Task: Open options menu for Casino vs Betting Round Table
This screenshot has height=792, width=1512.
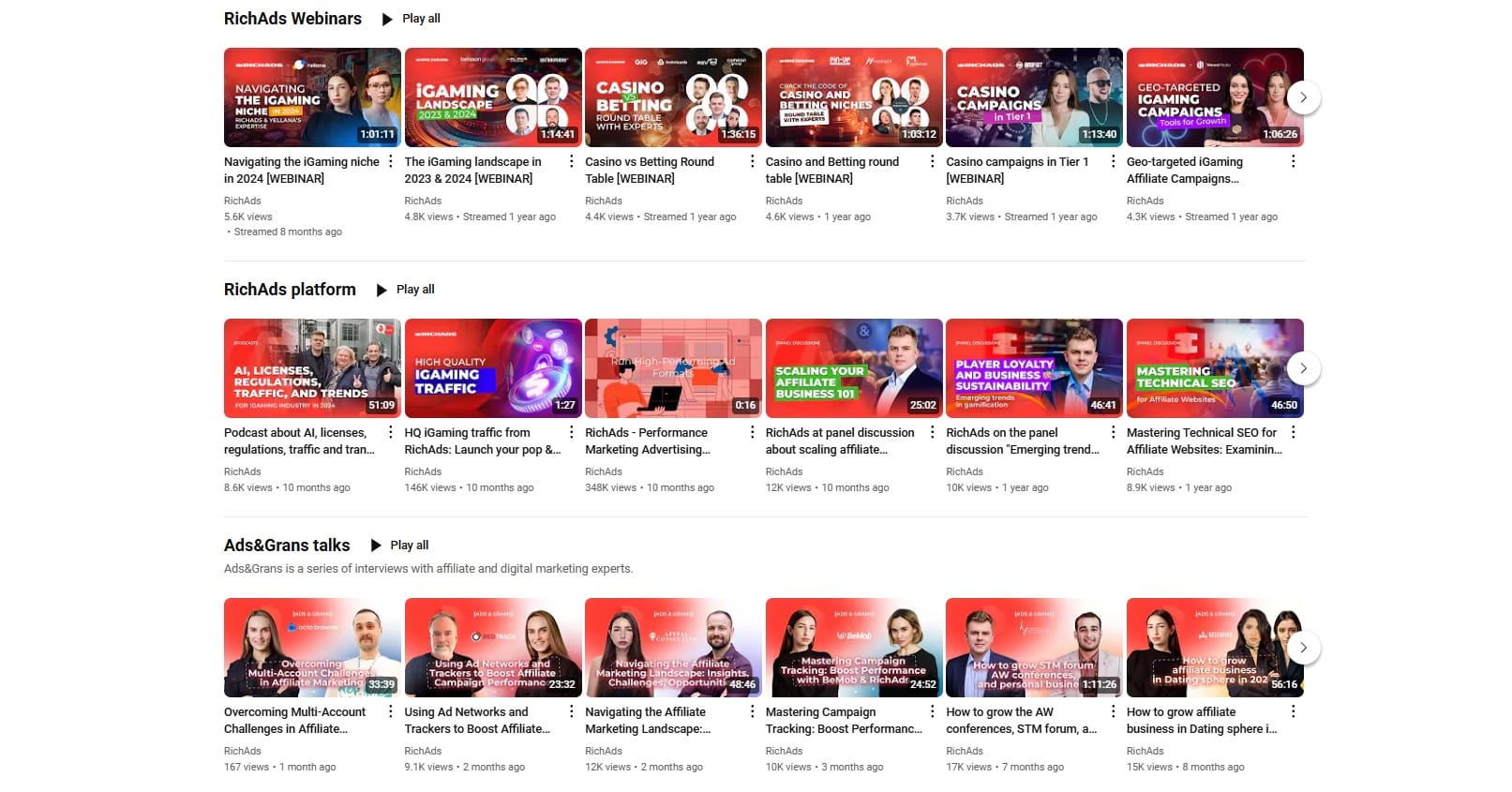Action: point(752,161)
